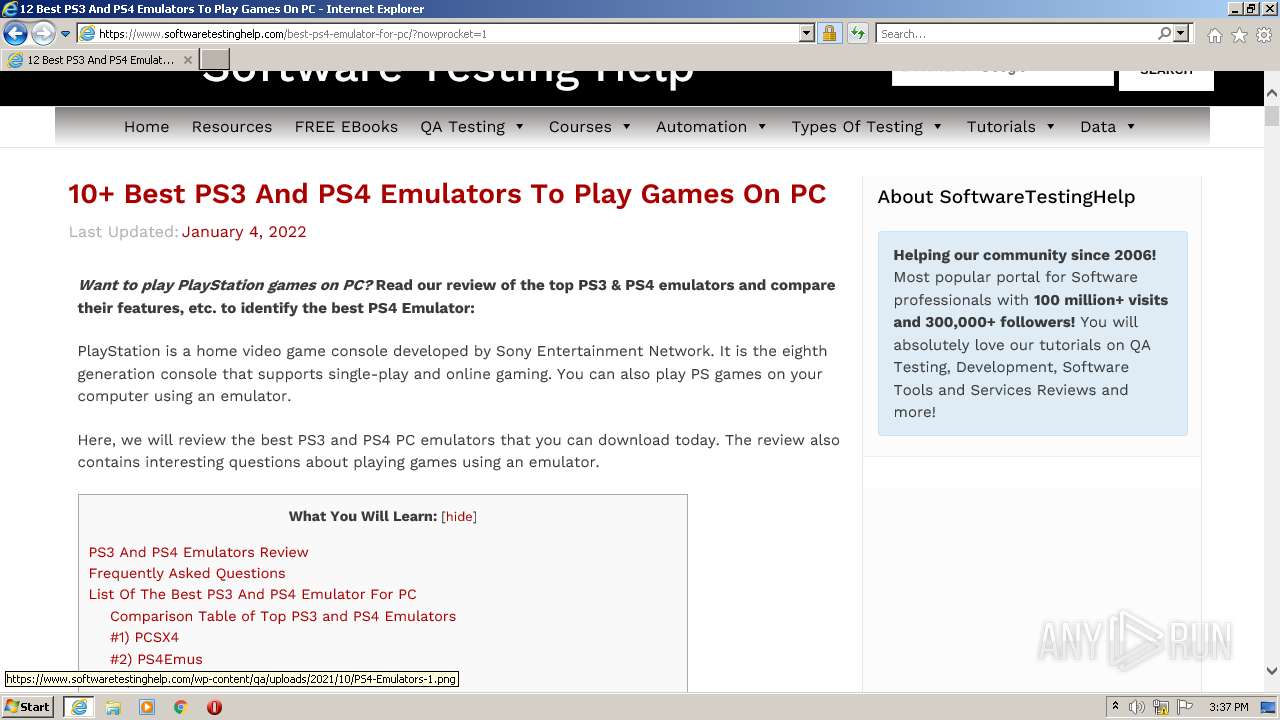Click the security lock icon
The width and height of the screenshot is (1280, 720).
click(x=829, y=34)
